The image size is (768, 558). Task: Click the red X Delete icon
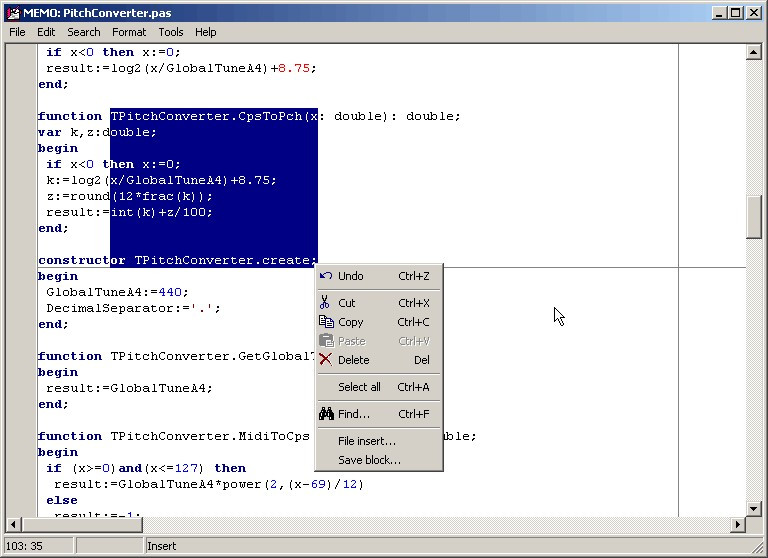(325, 360)
